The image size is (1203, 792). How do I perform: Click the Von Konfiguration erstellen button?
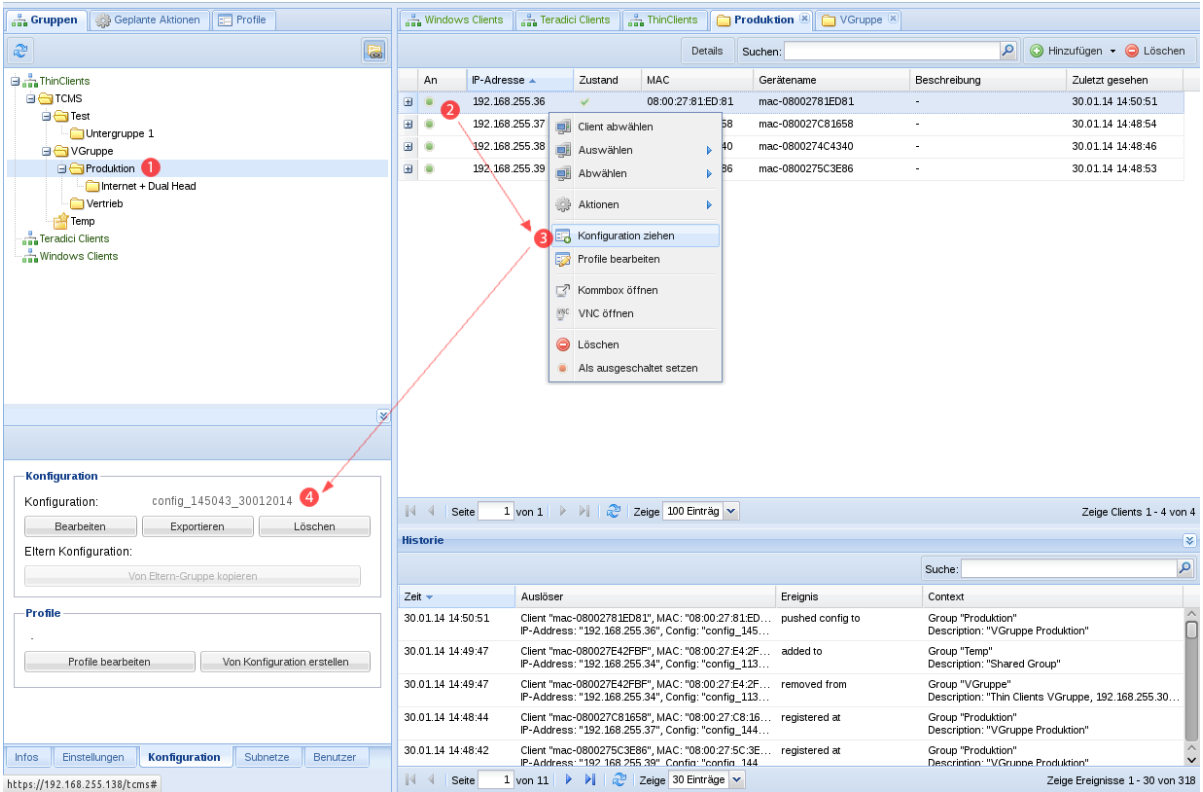coord(285,661)
